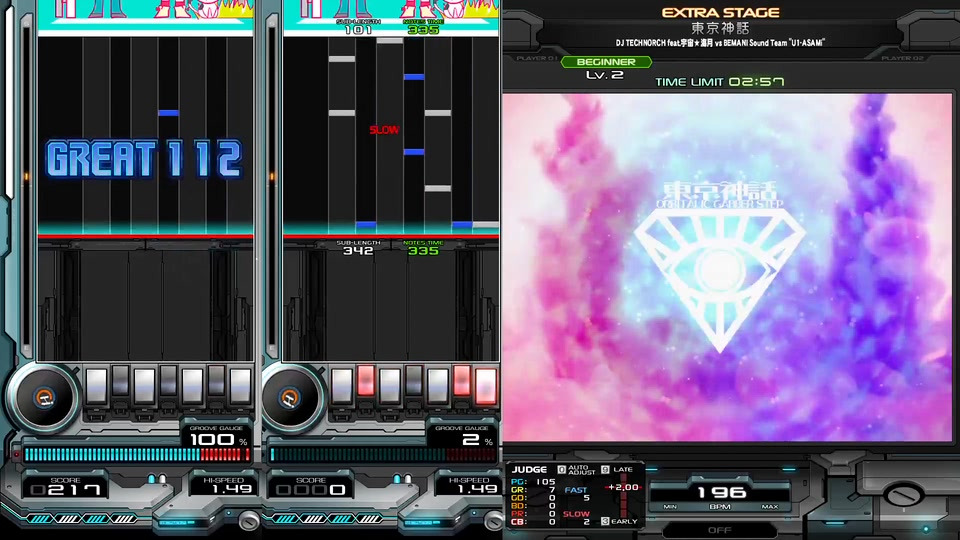Tap Player 2's fourth key (black)
The height and width of the screenshot is (540, 960).
414,381
